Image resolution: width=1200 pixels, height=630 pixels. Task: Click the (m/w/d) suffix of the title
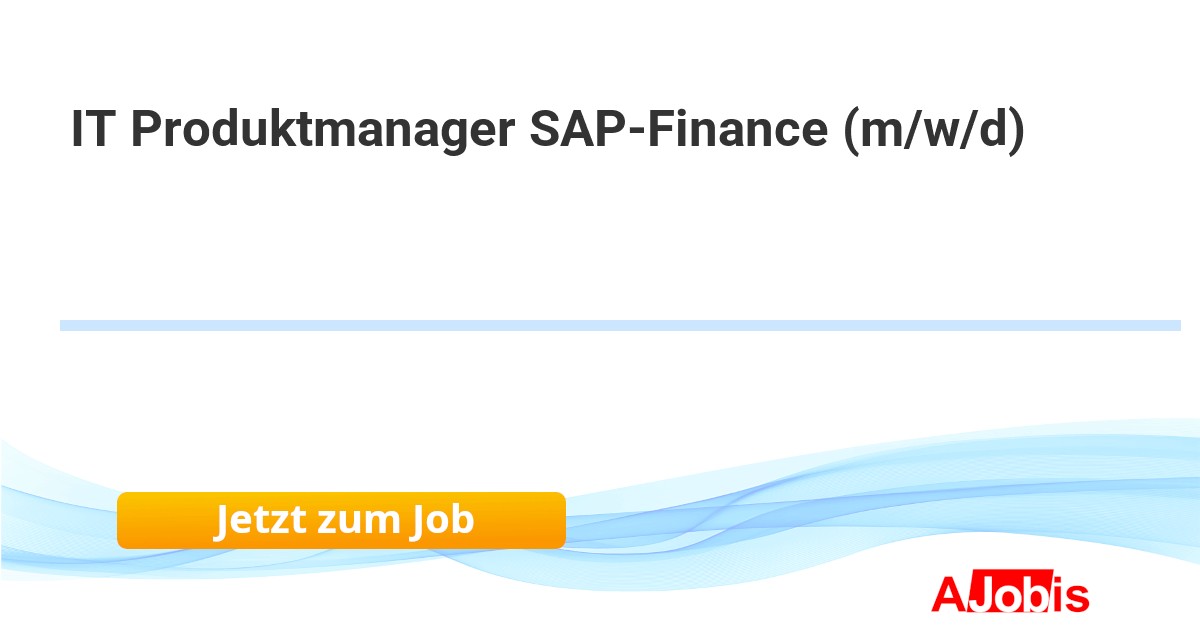934,131
